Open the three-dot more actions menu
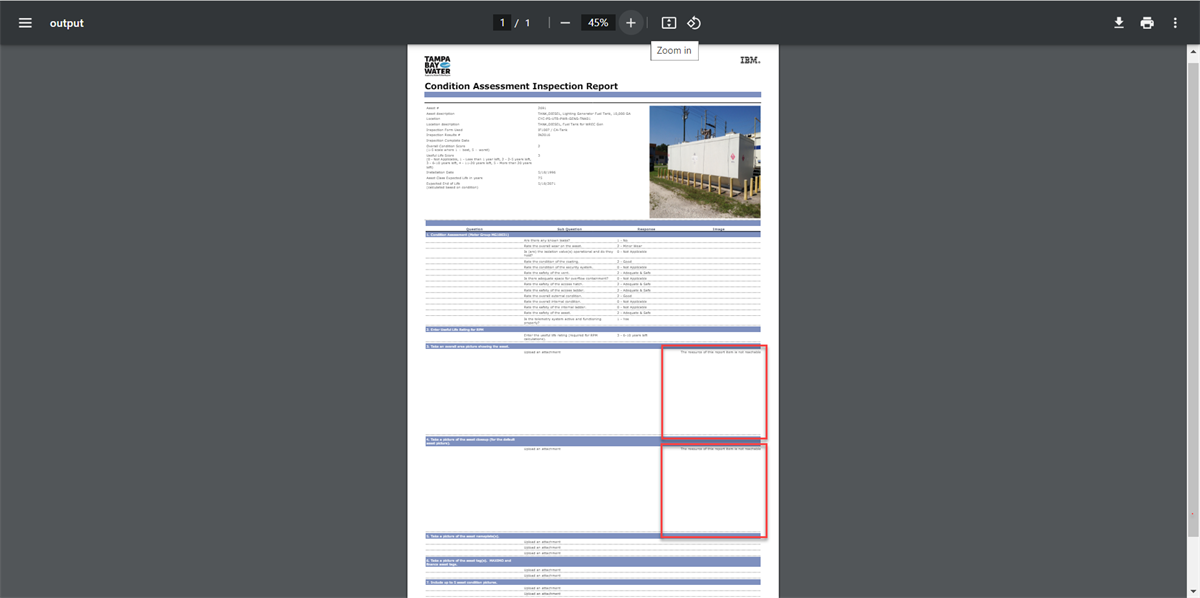 (1175, 23)
